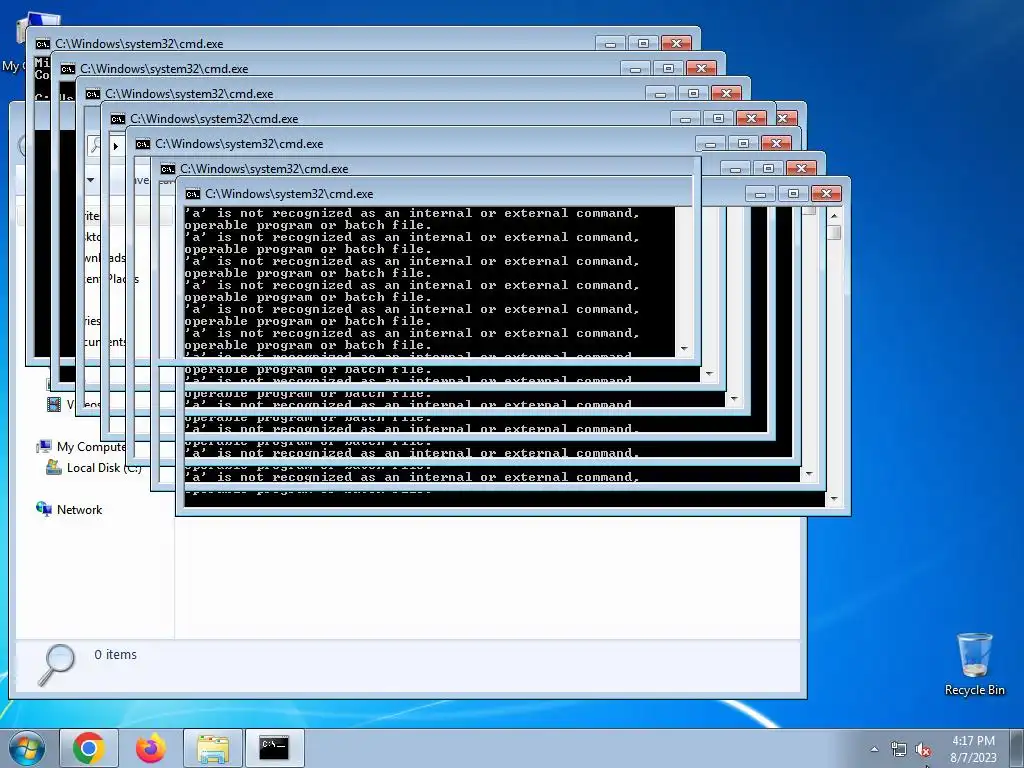Launch Firefox from the taskbar
Viewport: 1024px width, 768px height.
coord(151,748)
